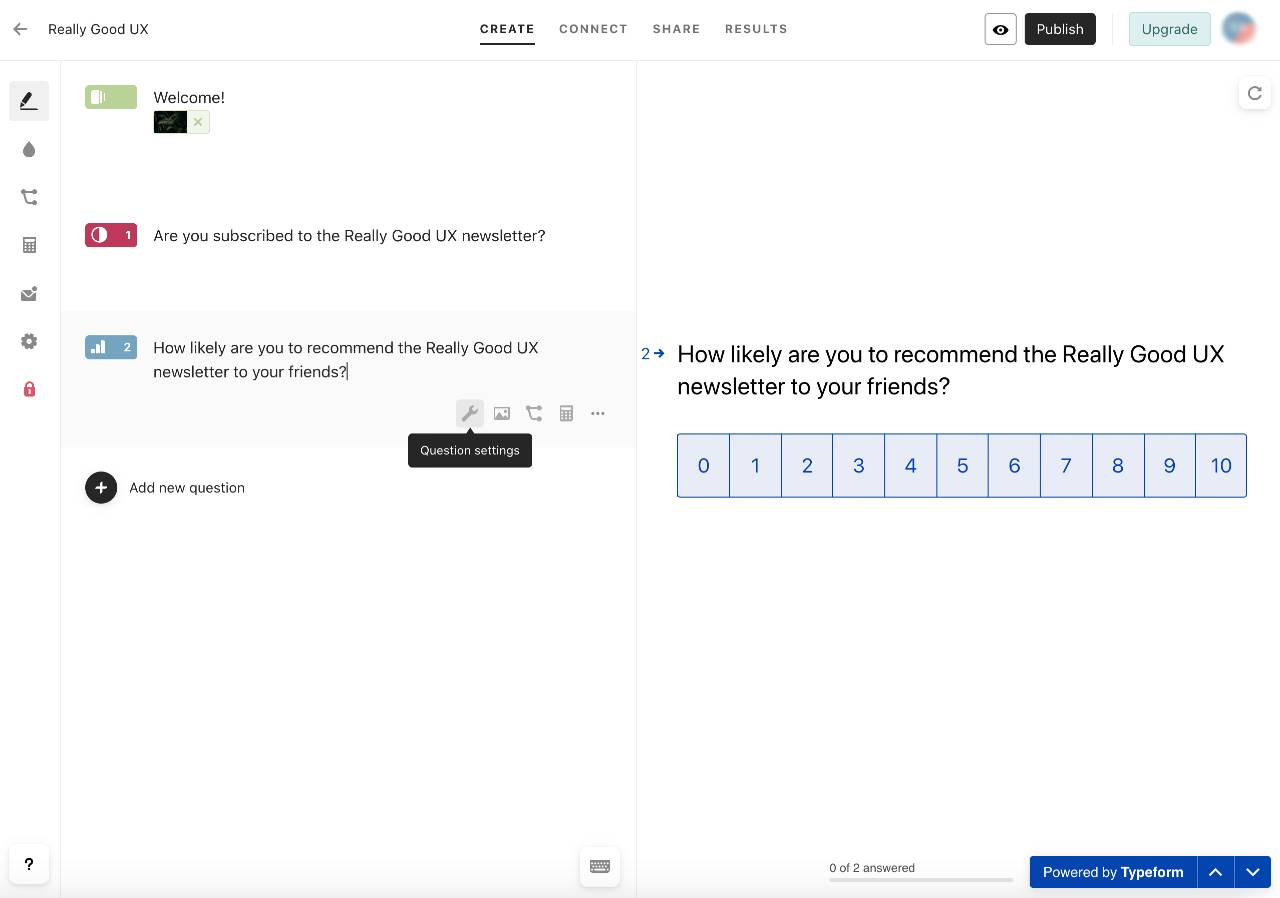Select rating 3 on the opinion scale
The width and height of the screenshot is (1280, 898).
pyautogui.click(x=858, y=465)
